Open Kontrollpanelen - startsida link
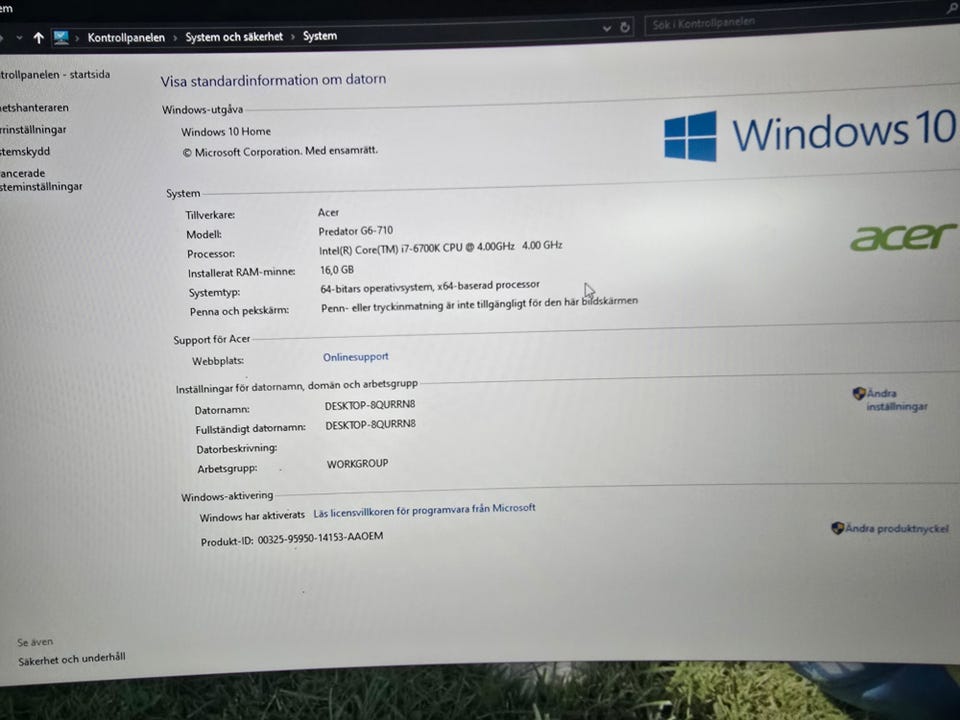960x720 pixels. click(x=54, y=75)
